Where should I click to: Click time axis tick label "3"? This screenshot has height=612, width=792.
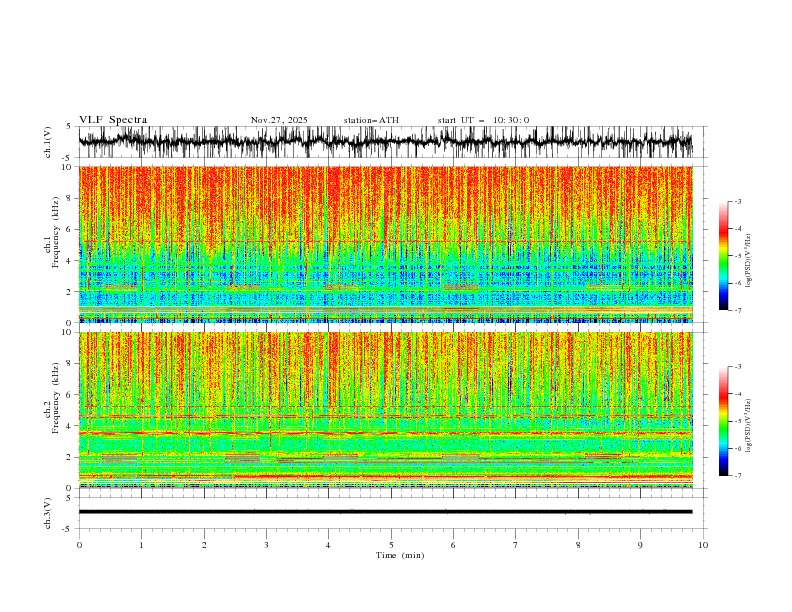[x=266, y=545]
